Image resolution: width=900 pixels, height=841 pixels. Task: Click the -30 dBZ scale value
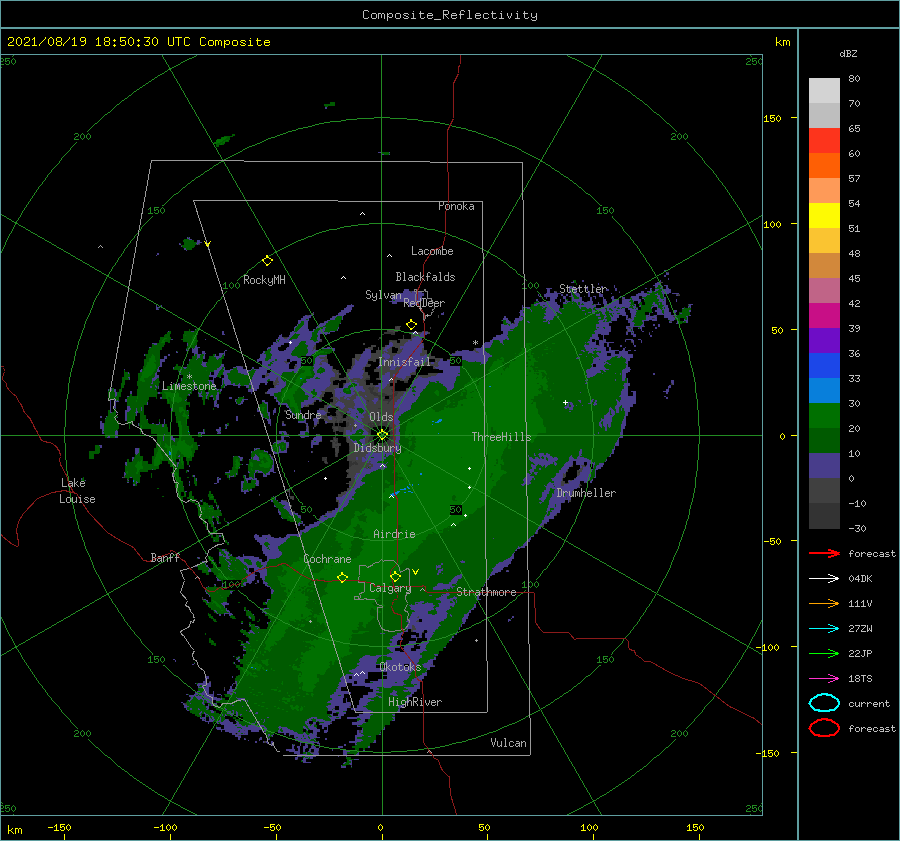(x=858, y=528)
